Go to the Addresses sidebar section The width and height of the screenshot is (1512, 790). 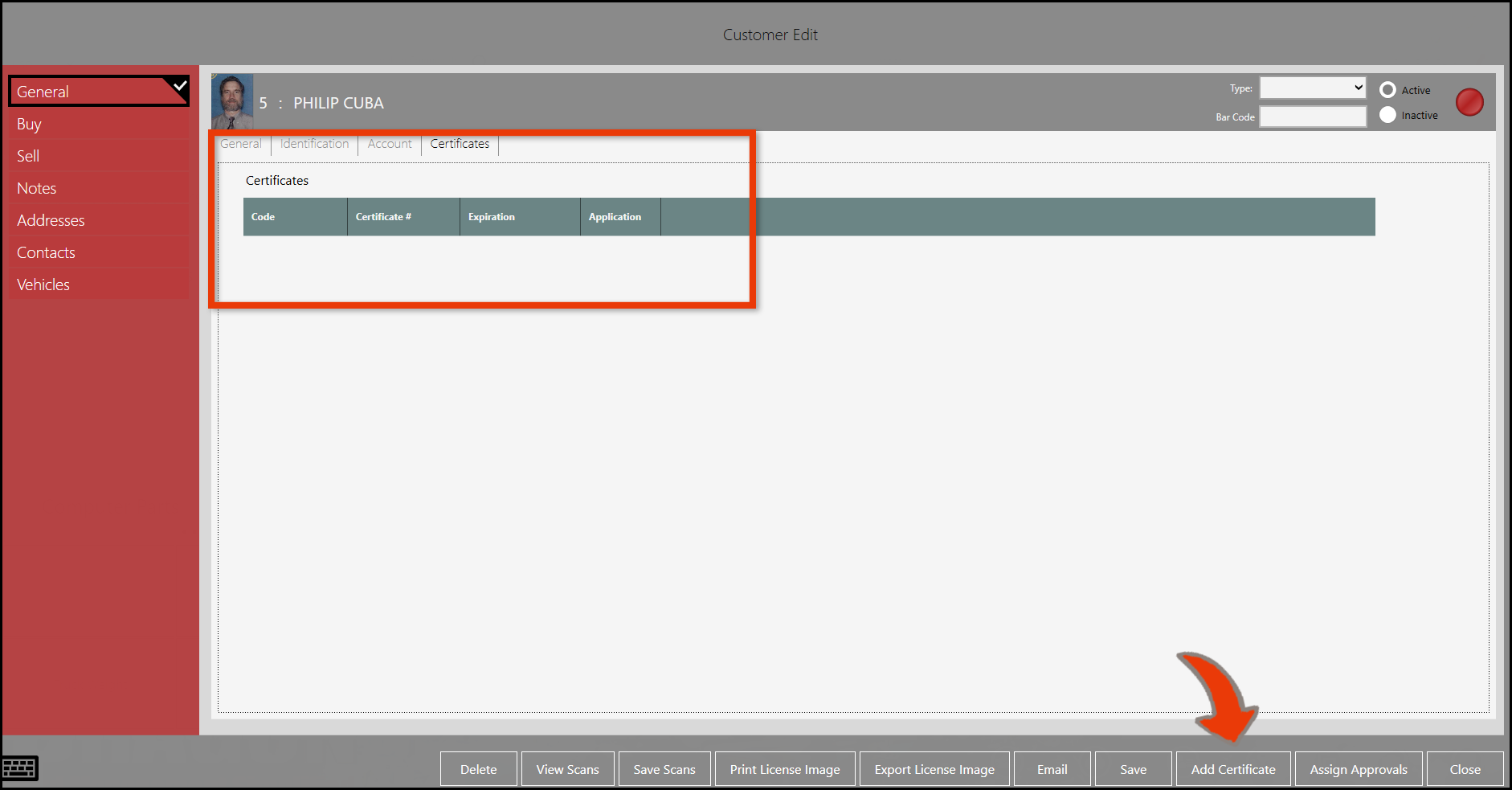(51, 220)
